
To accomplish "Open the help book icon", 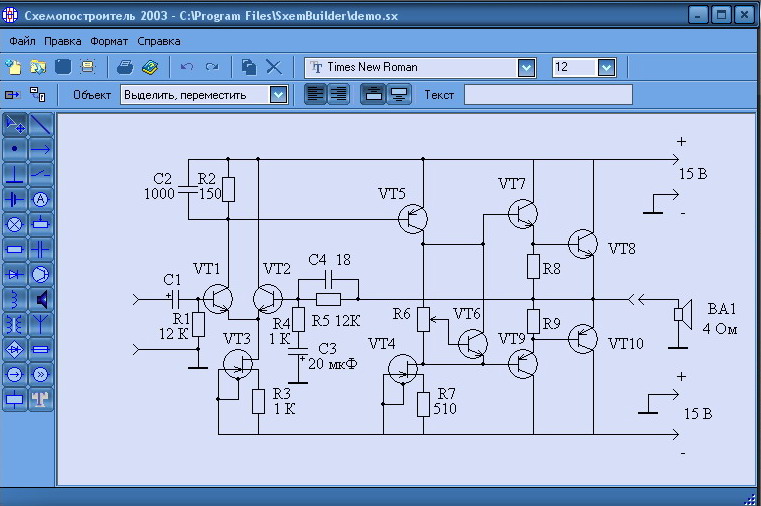I will tap(150, 67).
